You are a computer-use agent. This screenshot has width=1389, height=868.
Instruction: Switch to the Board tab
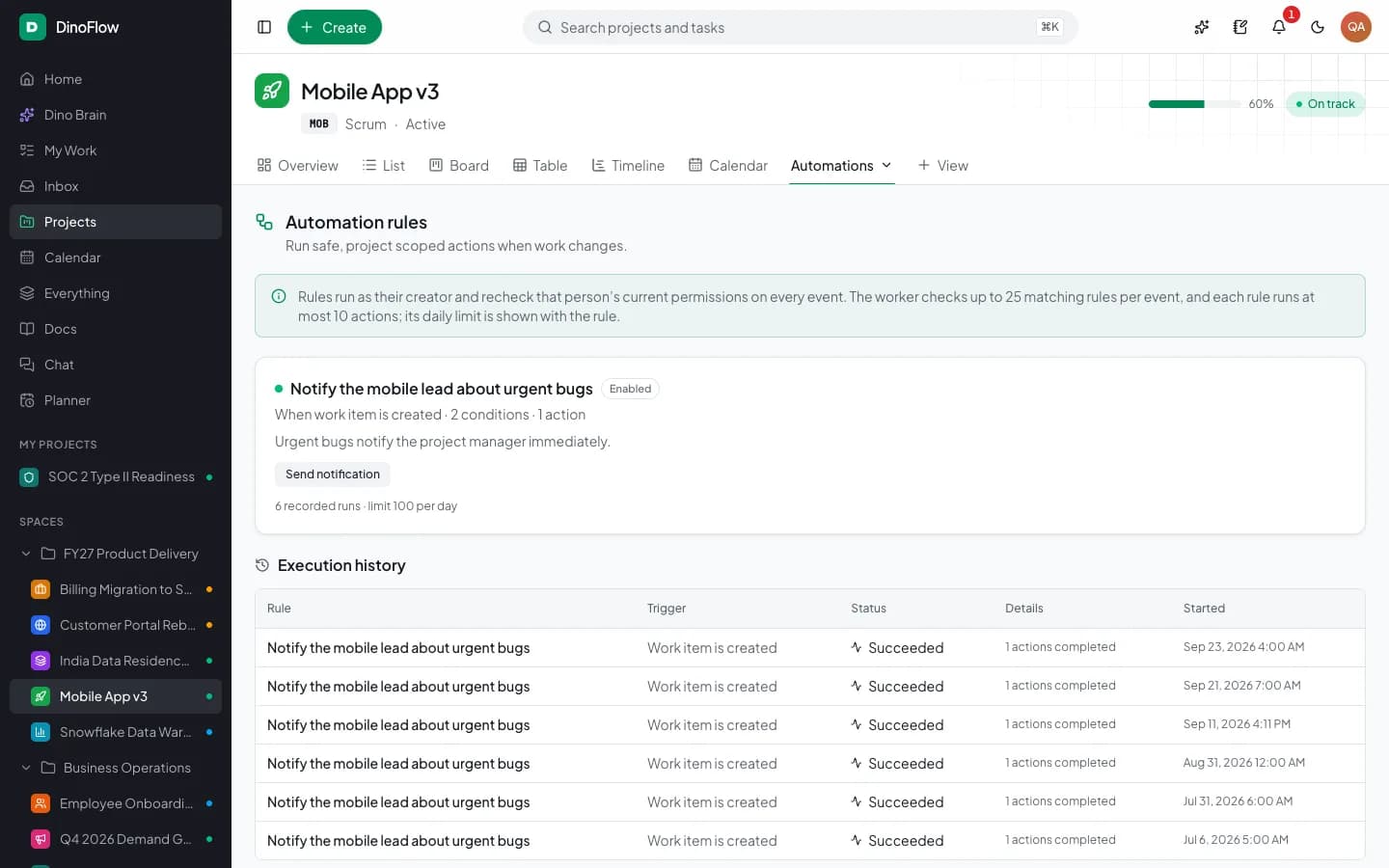pyautogui.click(x=459, y=165)
